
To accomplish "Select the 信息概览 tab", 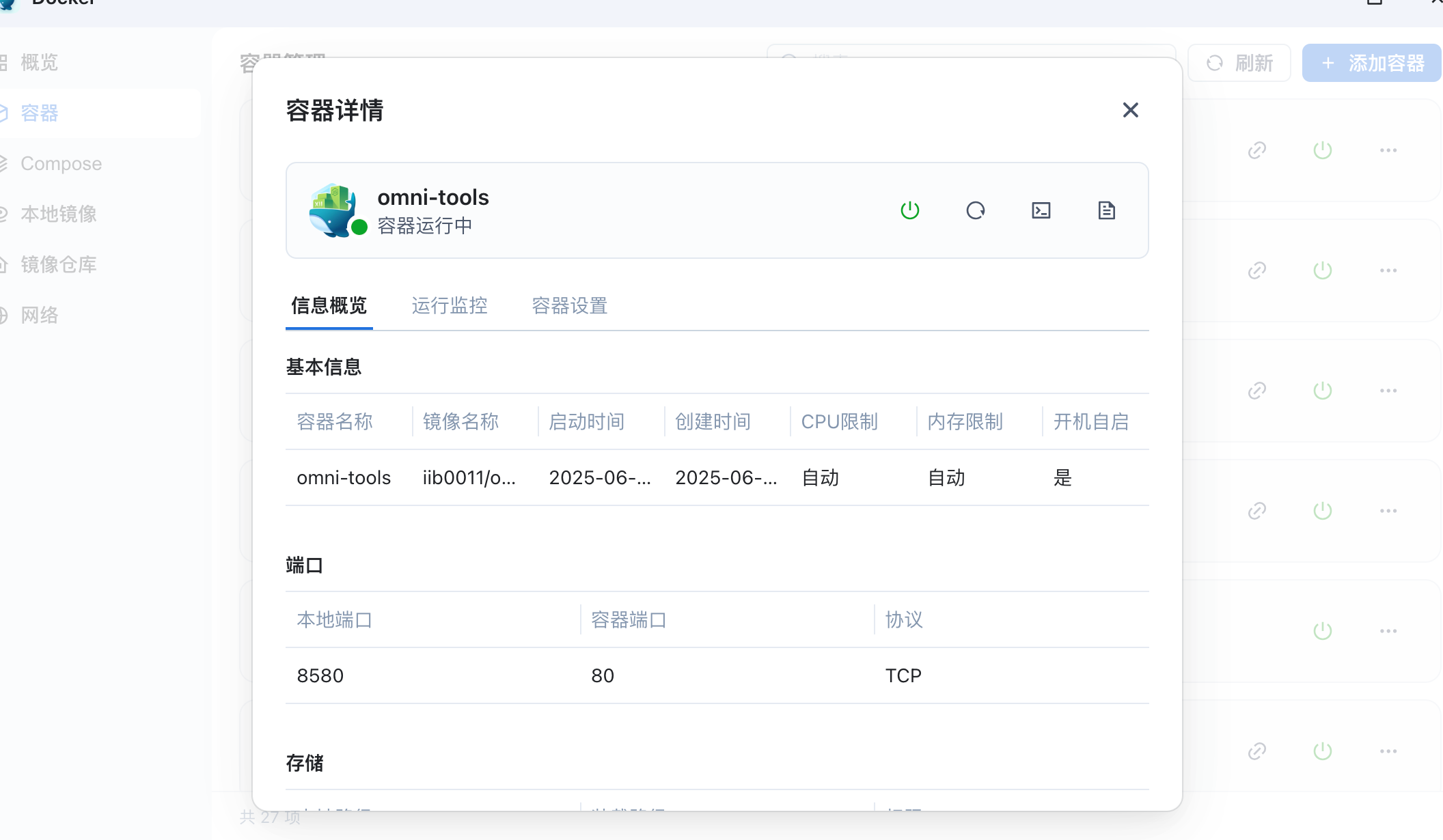I will pos(329,305).
